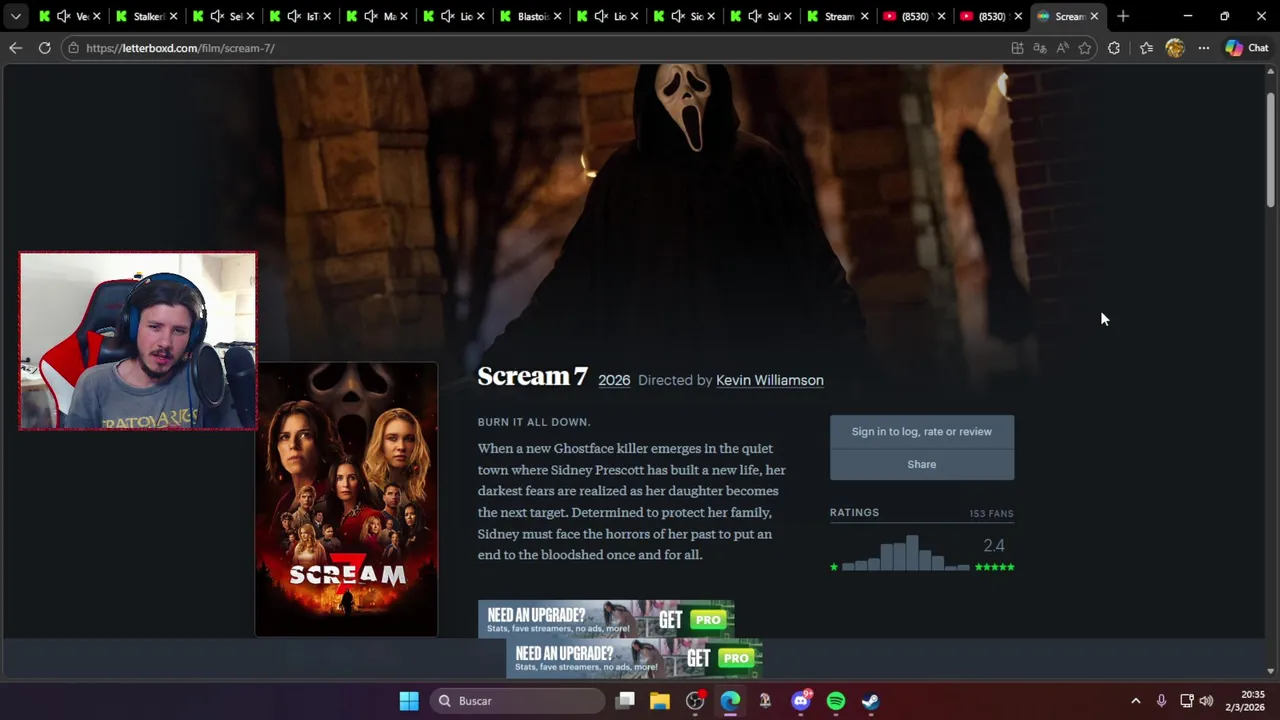Add this page to favorites star
1280x720 pixels.
(x=1085, y=48)
